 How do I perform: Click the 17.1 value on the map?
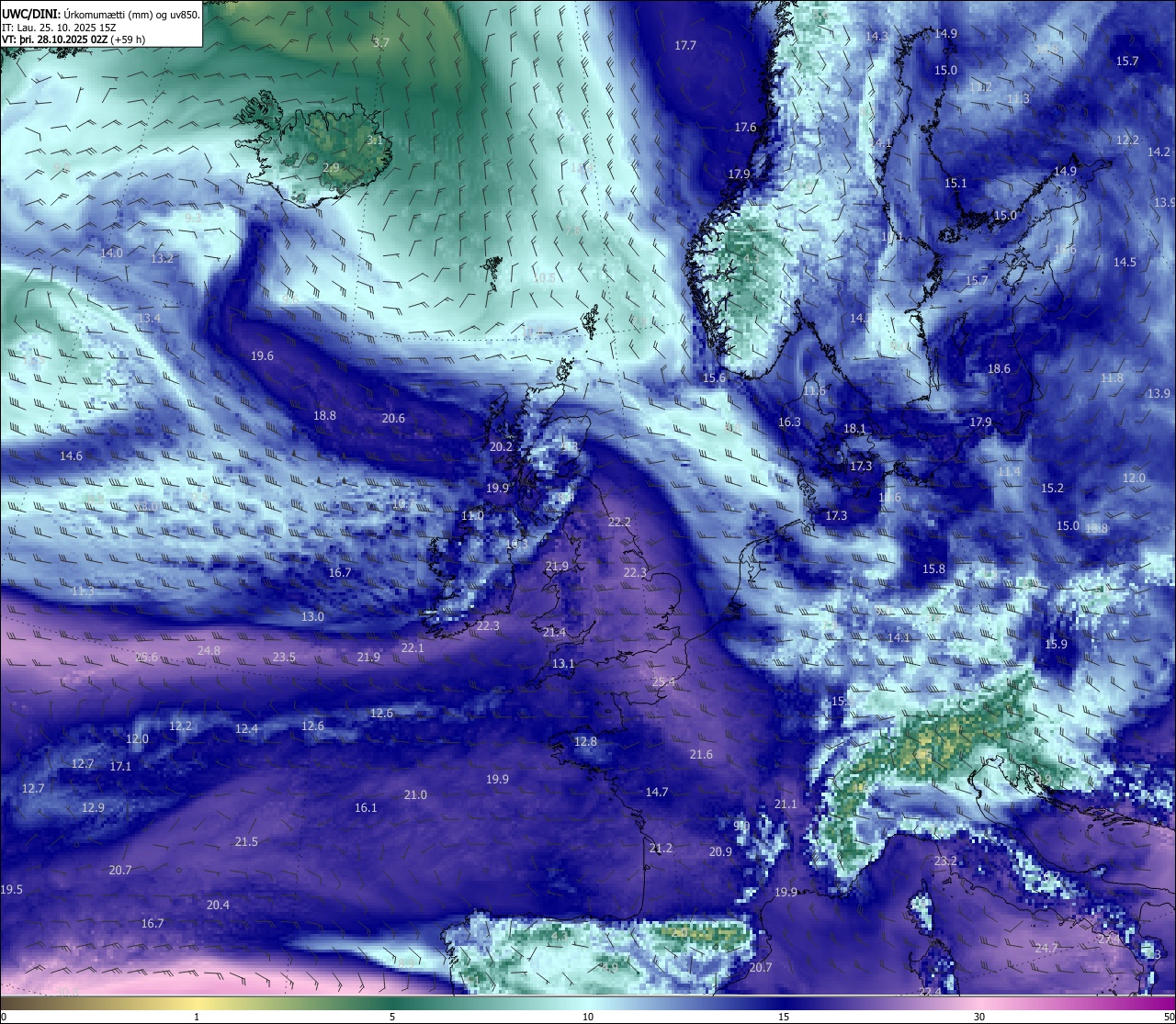tap(120, 766)
